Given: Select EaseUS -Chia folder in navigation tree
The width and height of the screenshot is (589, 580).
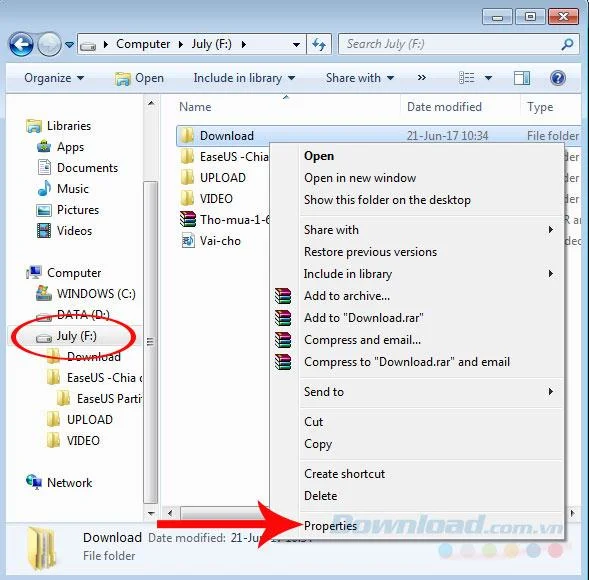Looking at the screenshot, I should coord(95,378).
